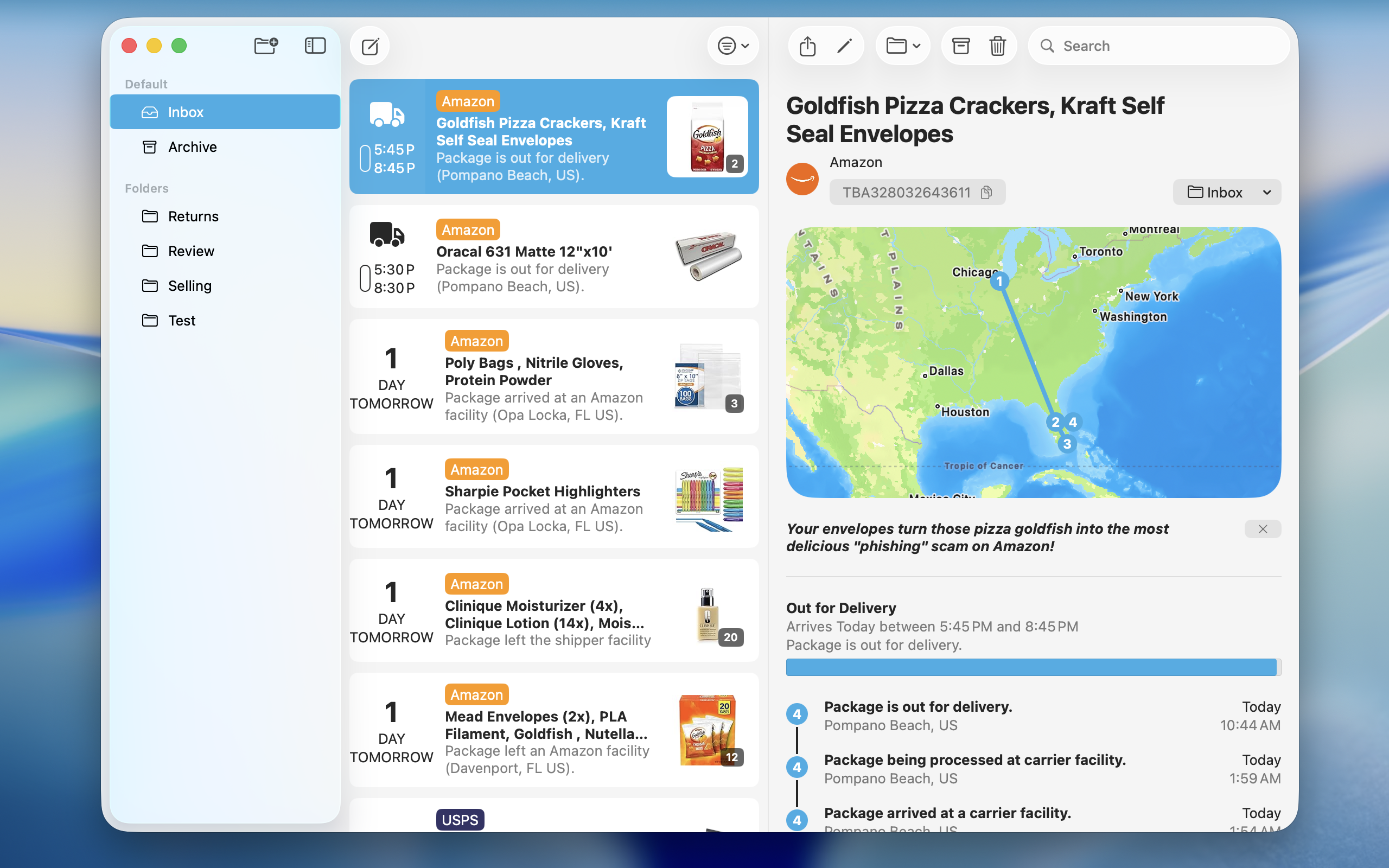
Task: Click the USPS carrier tag
Action: [x=460, y=820]
